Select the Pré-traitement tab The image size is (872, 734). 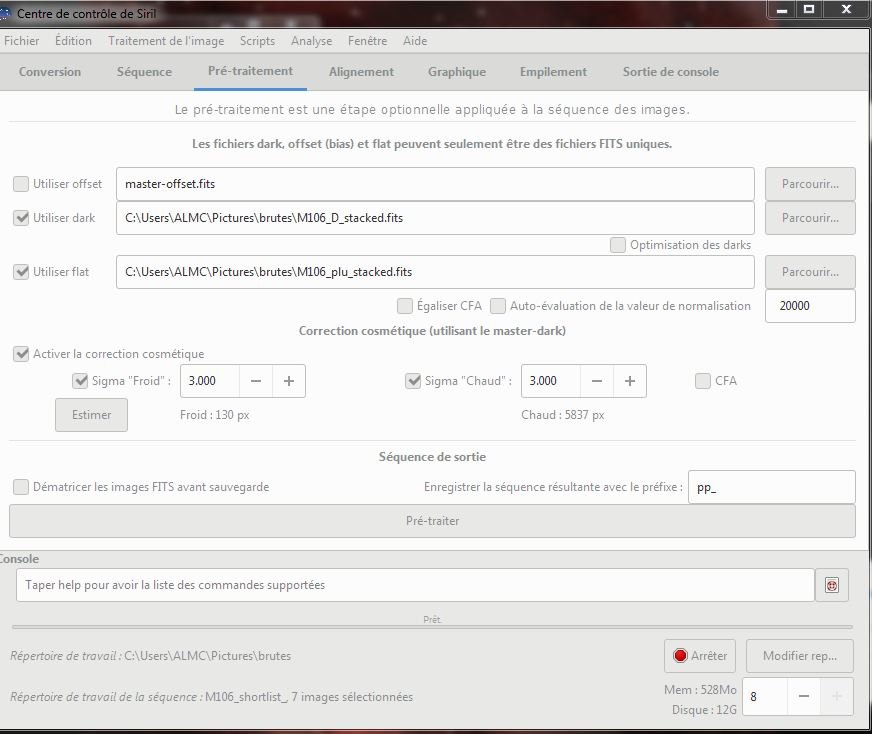[x=250, y=71]
